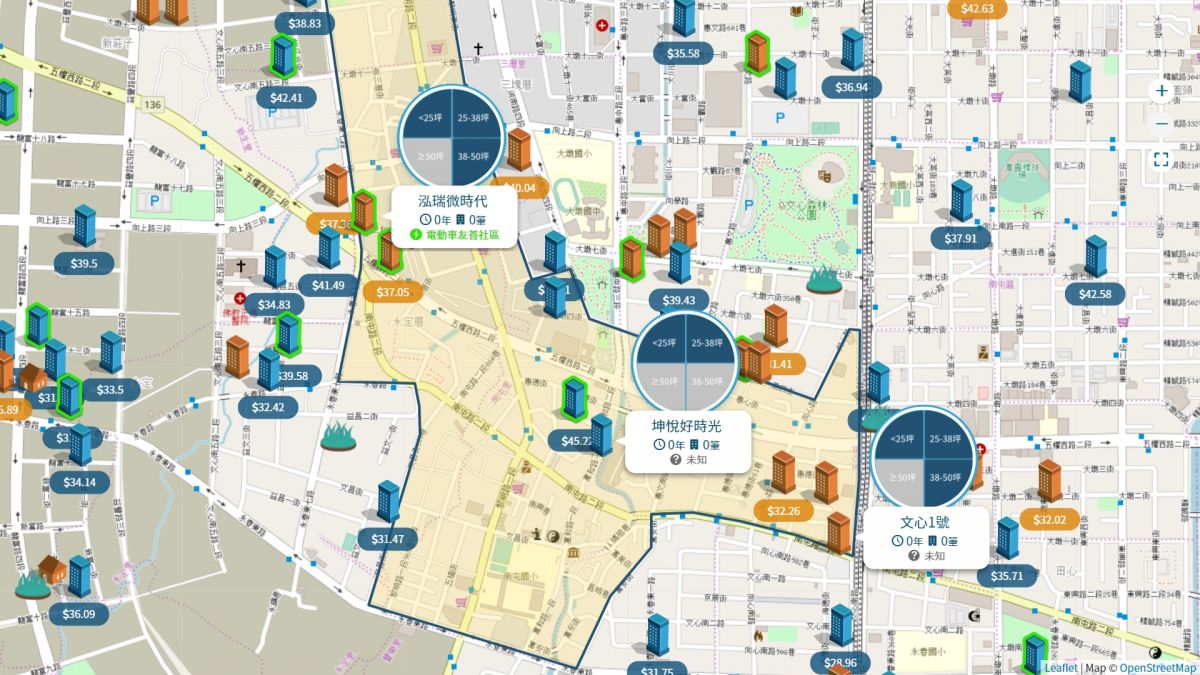Click the 泓瑞微時代 popup title
The width and height of the screenshot is (1200, 675).
point(454,201)
